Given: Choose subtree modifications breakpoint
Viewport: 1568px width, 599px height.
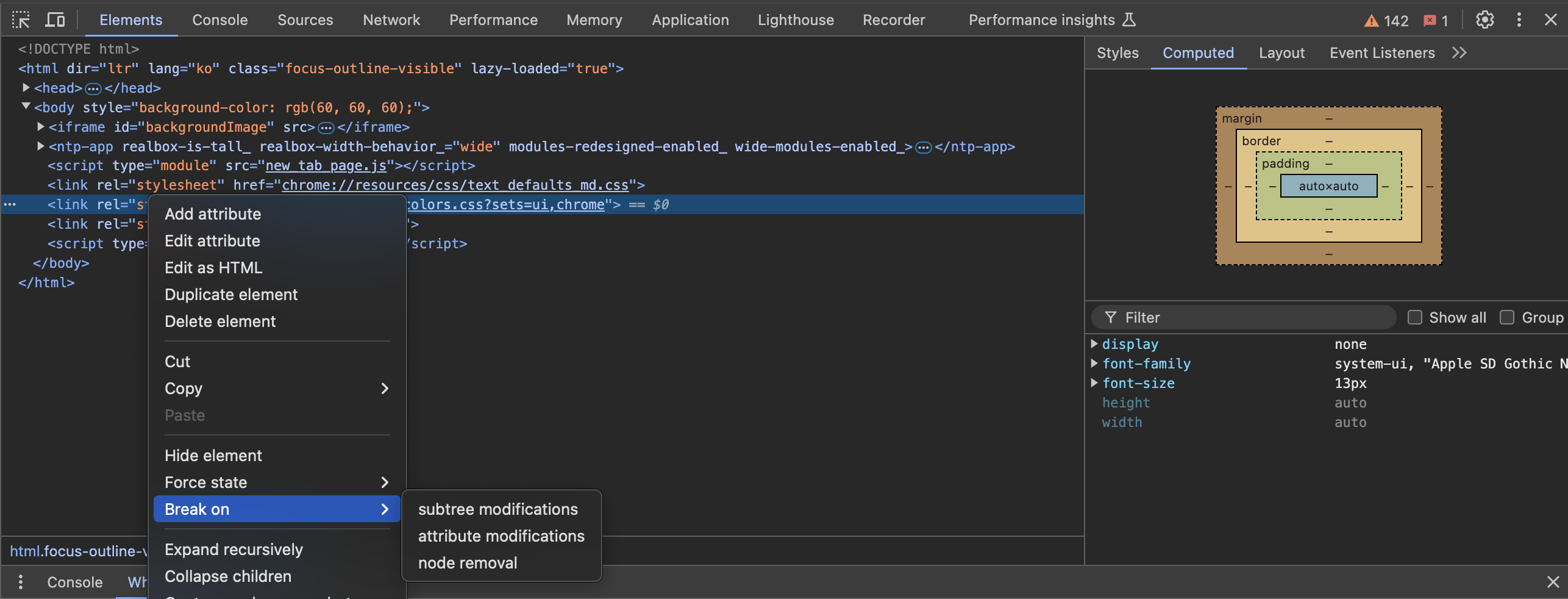Looking at the screenshot, I should pyautogui.click(x=501, y=509).
